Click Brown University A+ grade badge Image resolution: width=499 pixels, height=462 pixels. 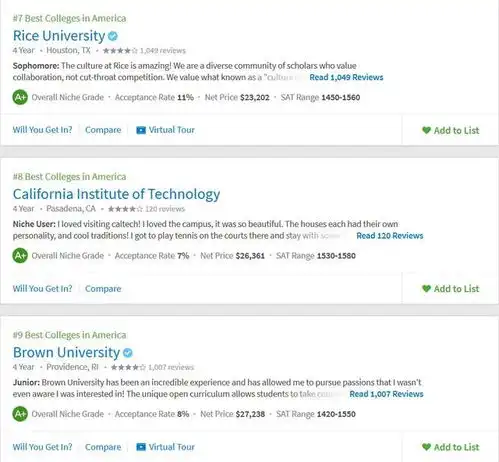(x=20, y=414)
